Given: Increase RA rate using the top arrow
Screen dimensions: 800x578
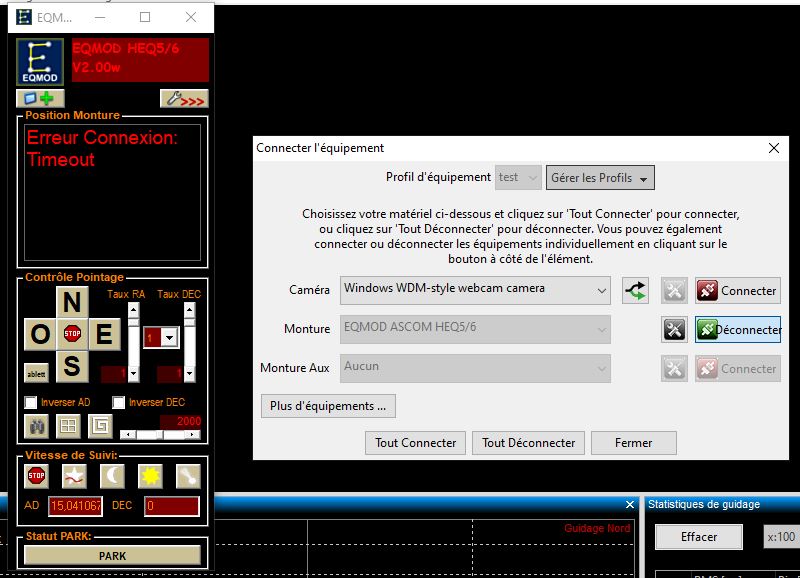Looking at the screenshot, I should point(133,310).
